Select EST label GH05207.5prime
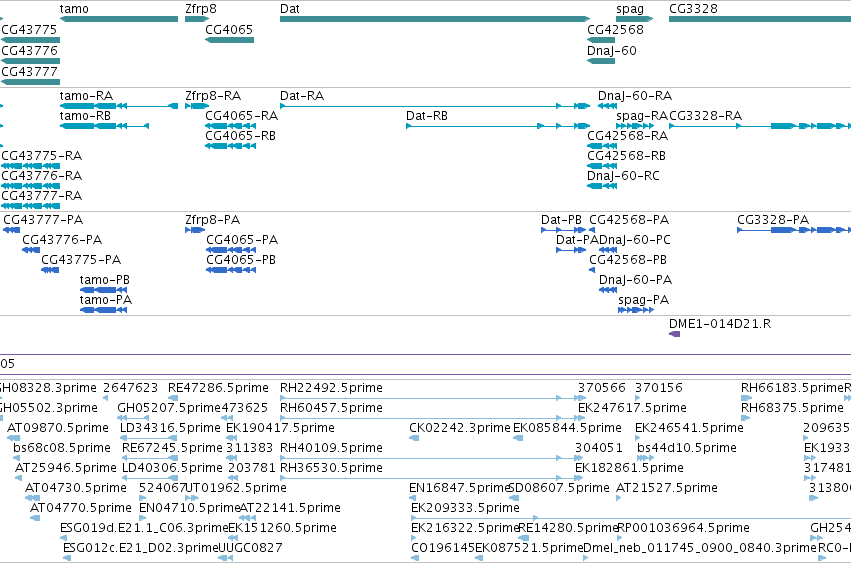851x563 pixels. coord(169,408)
